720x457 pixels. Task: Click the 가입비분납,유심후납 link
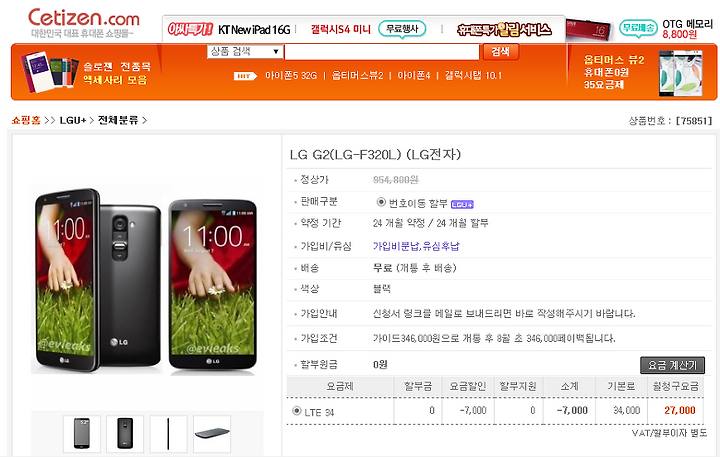(x=416, y=246)
